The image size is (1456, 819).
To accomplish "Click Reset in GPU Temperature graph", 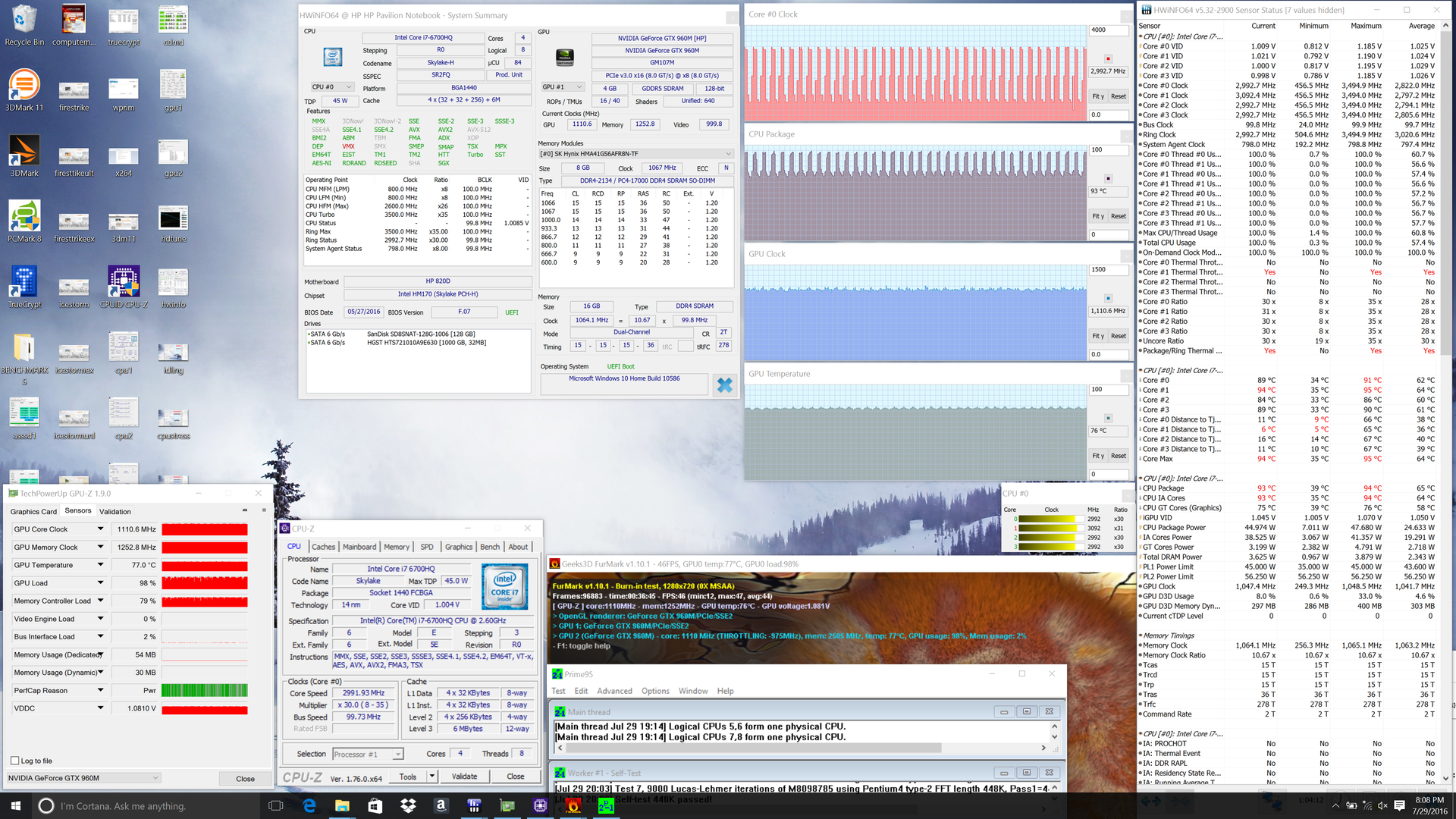I will point(1118,456).
